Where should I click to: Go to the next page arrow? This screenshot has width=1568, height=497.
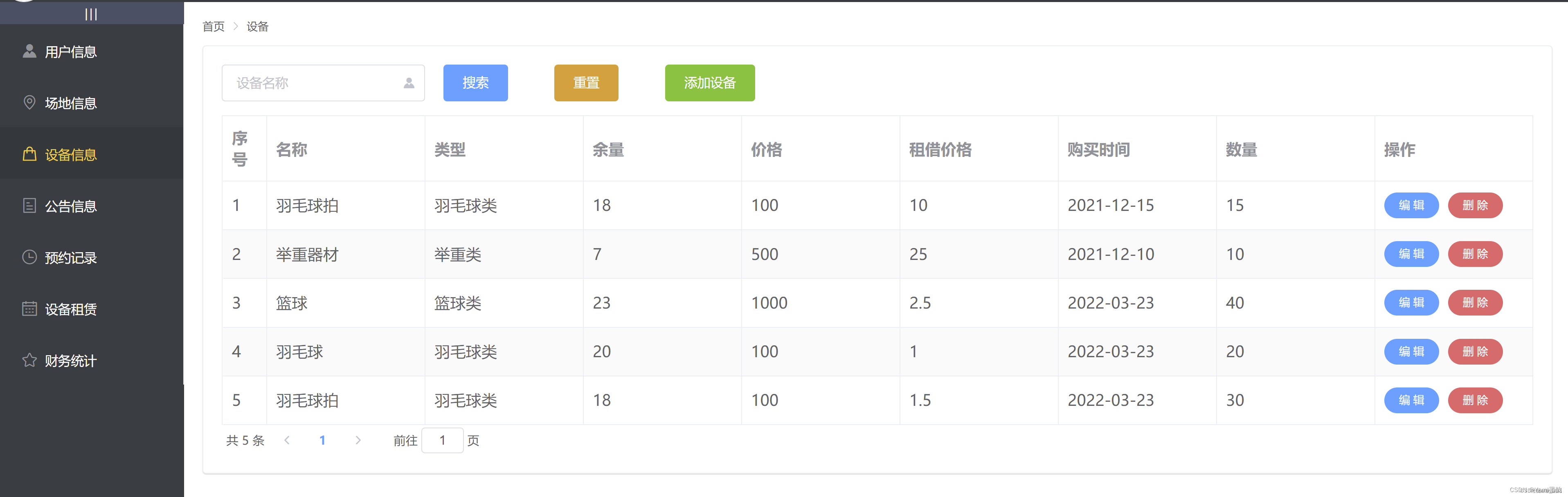tap(358, 440)
